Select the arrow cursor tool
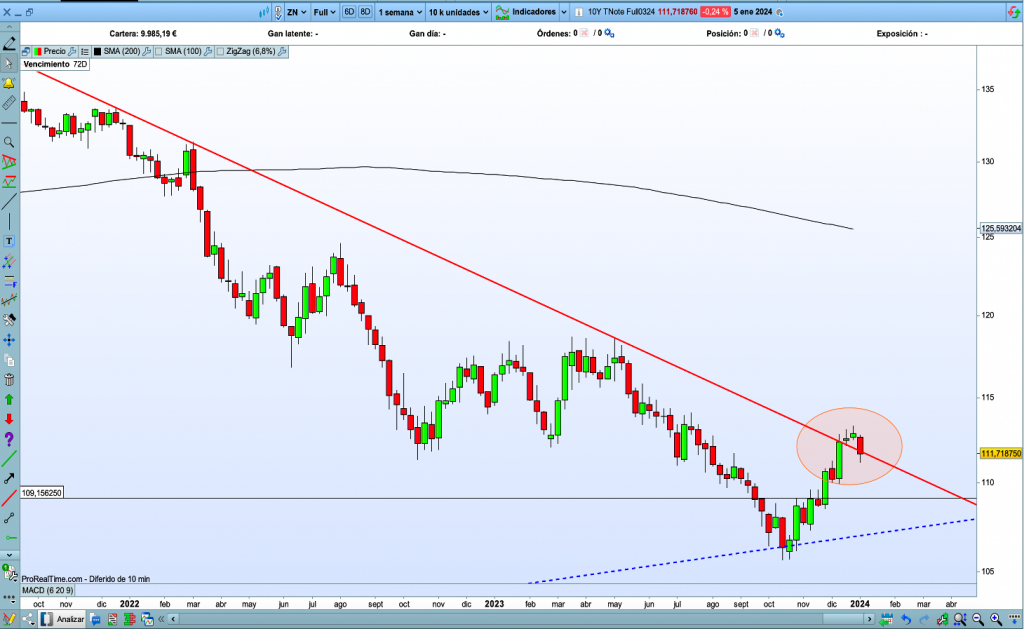Screen dimensions: 1024x629 click(x=9, y=64)
